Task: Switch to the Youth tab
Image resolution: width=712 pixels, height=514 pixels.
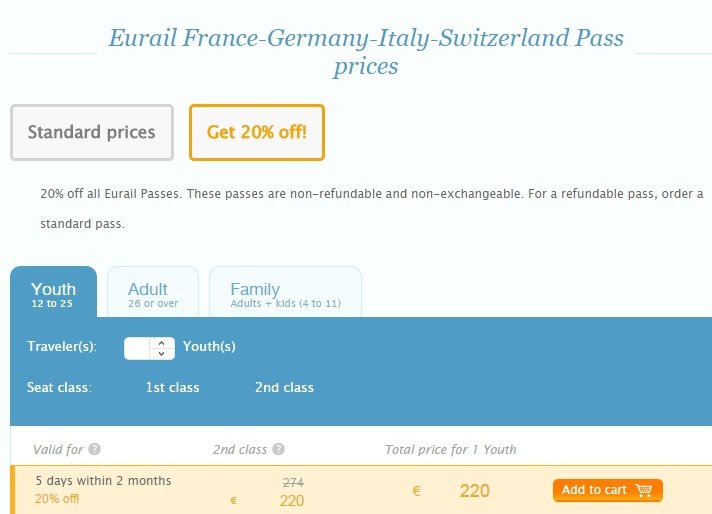Action: (x=53, y=292)
